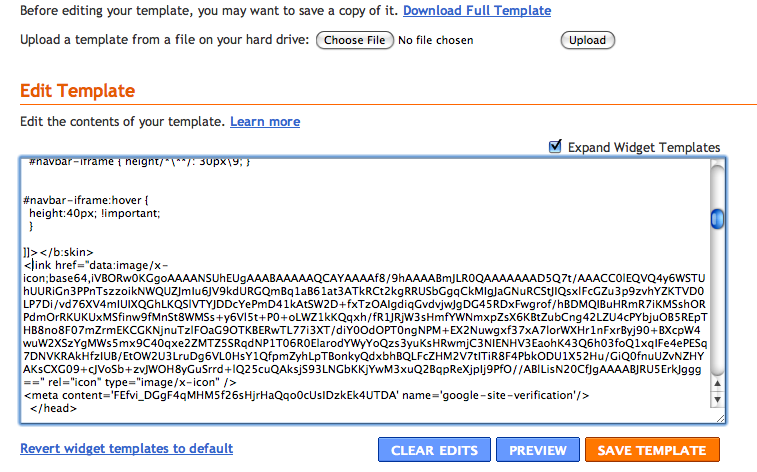Discard changes with CLEAR EDITS
This screenshot has height=472, width=757.
pos(434,450)
